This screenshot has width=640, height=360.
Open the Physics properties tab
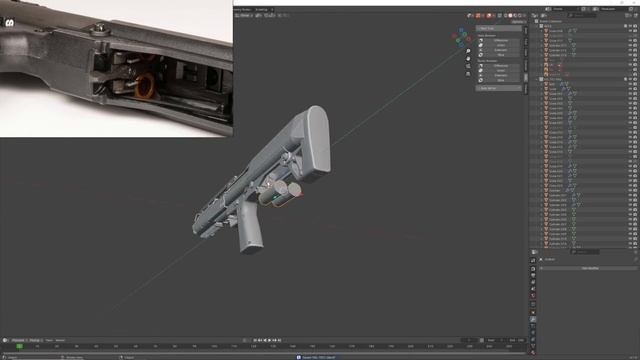[x=533, y=333]
